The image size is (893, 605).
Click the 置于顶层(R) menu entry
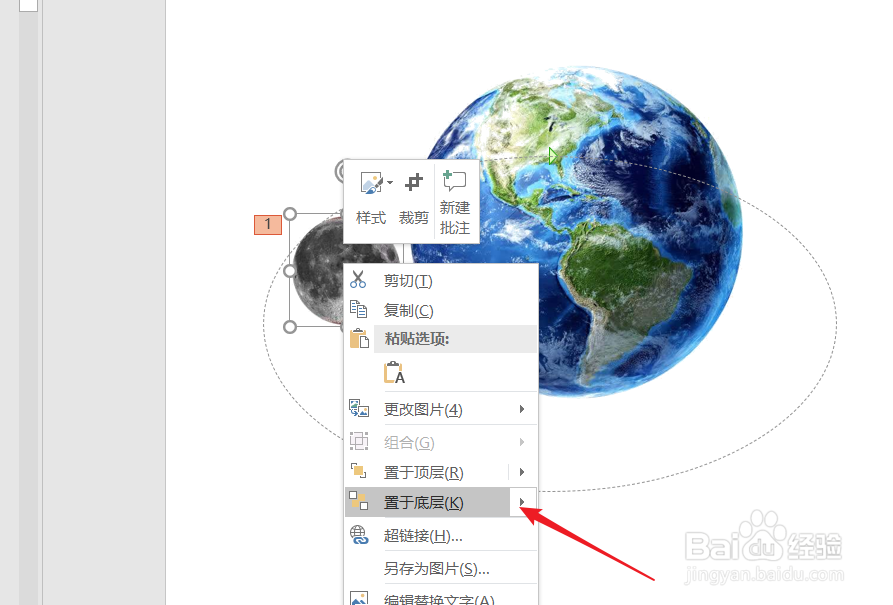427,472
